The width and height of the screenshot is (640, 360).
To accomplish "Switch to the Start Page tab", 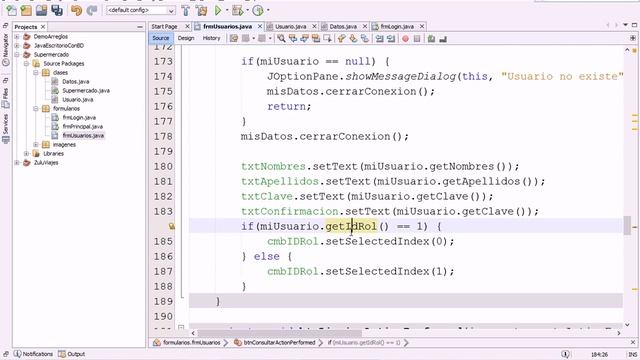I will coord(164,26).
